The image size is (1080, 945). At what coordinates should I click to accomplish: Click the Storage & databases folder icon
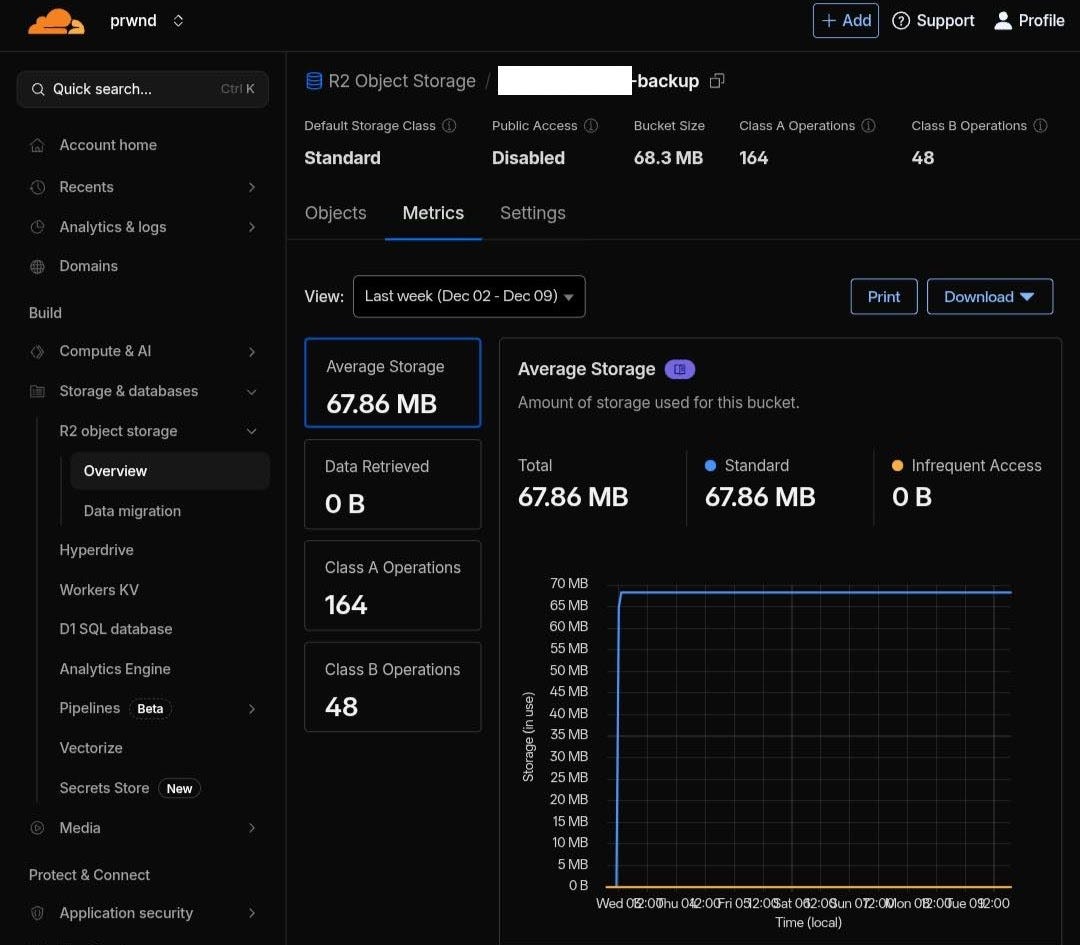click(37, 391)
